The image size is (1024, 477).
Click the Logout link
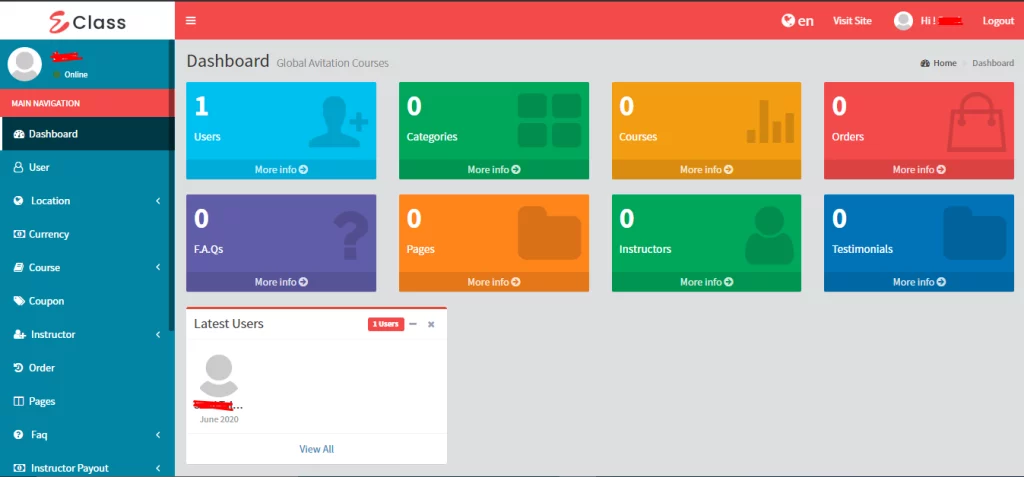[x=999, y=21]
